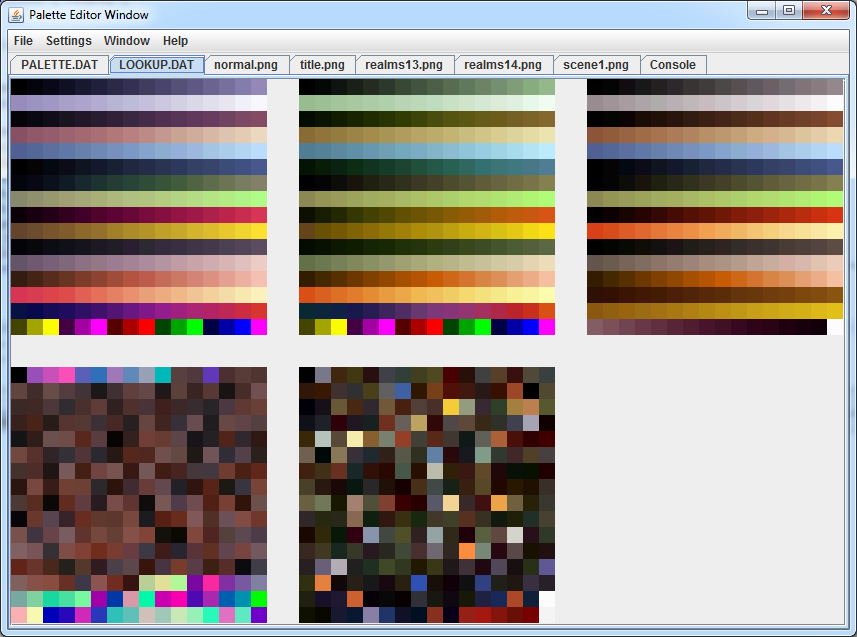Click the Java icon in the title bar
857x637 pixels.
[16, 14]
